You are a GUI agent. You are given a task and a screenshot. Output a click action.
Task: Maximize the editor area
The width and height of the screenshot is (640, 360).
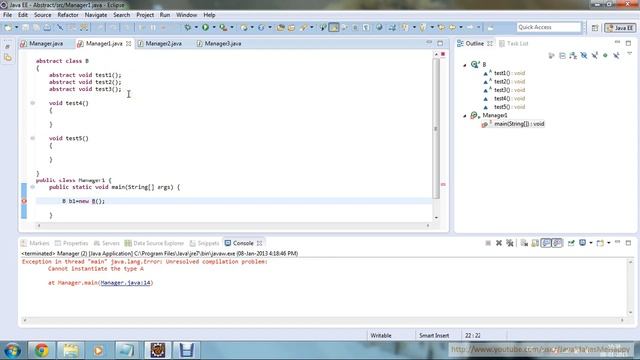click(440, 43)
